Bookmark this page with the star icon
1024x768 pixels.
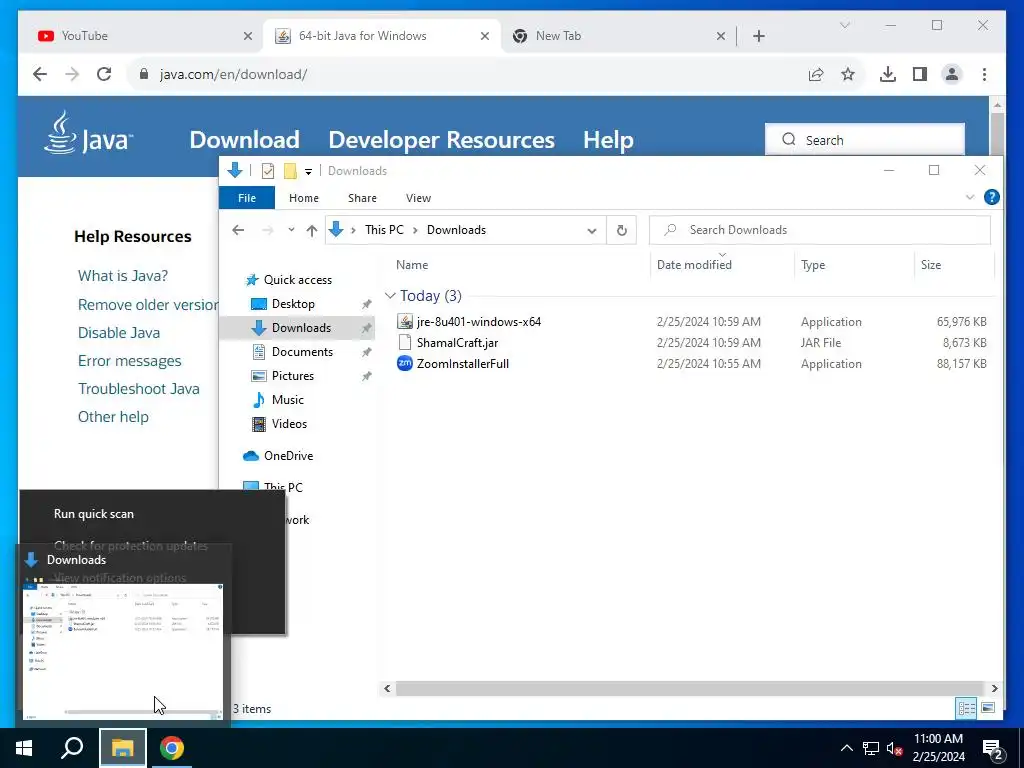848,74
